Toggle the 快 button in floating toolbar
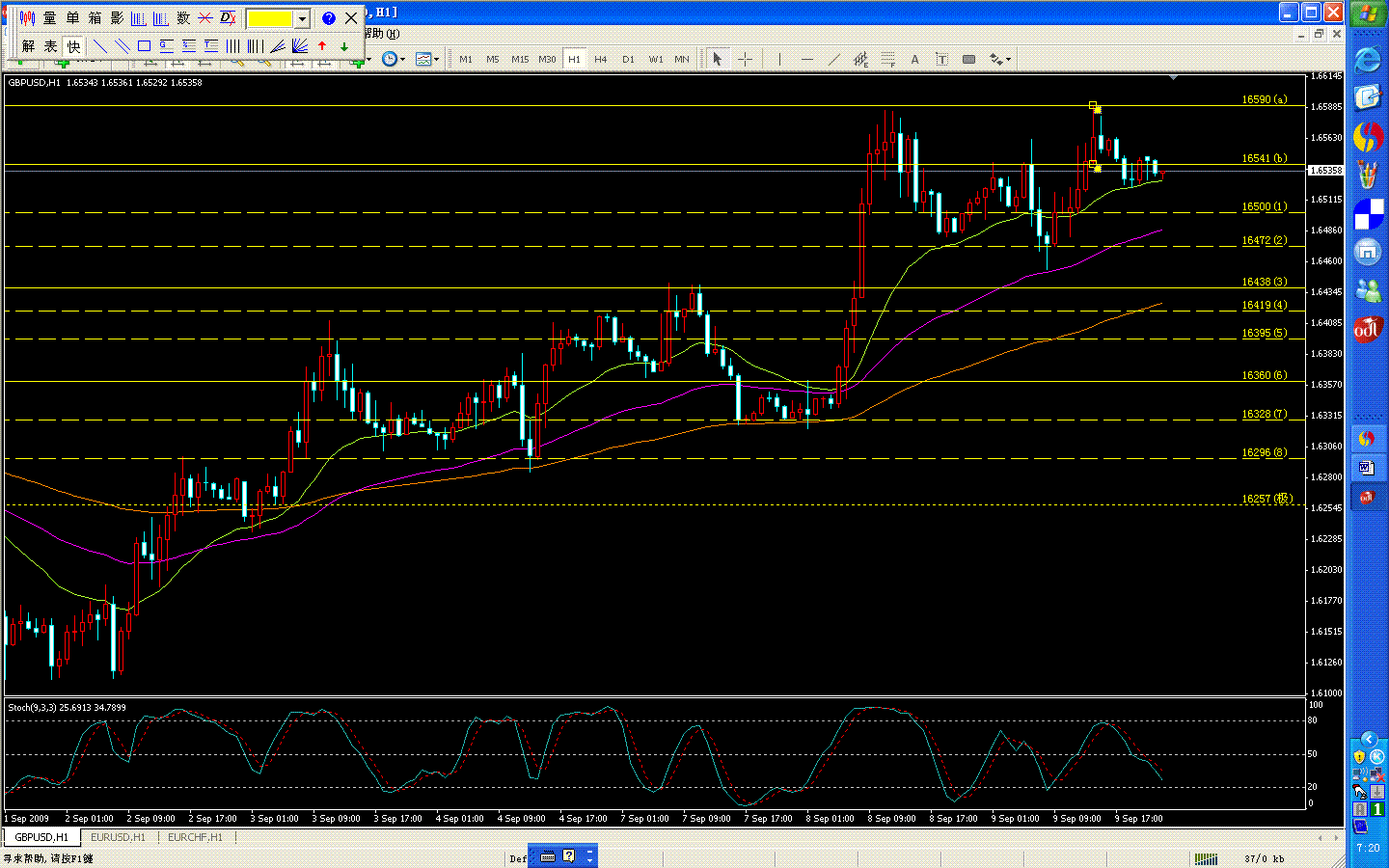1389x868 pixels. pyautogui.click(x=73, y=46)
